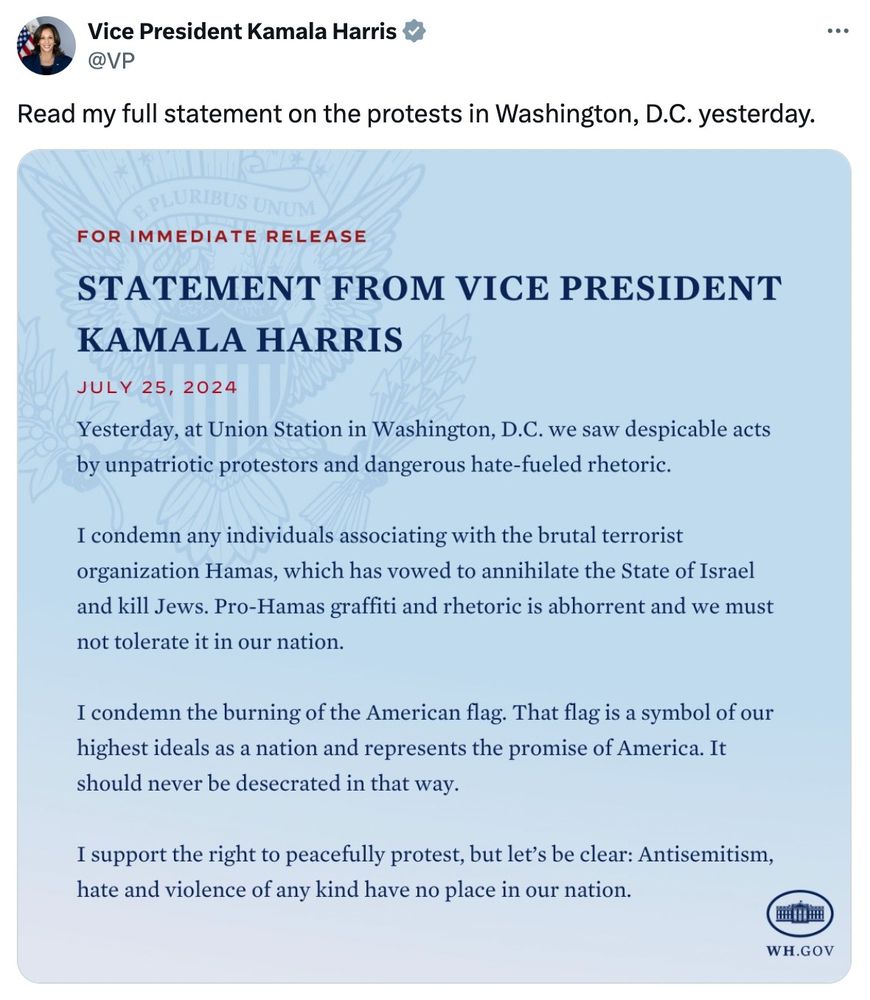Click the JULY 25, 2024 date line

[x=157, y=388]
